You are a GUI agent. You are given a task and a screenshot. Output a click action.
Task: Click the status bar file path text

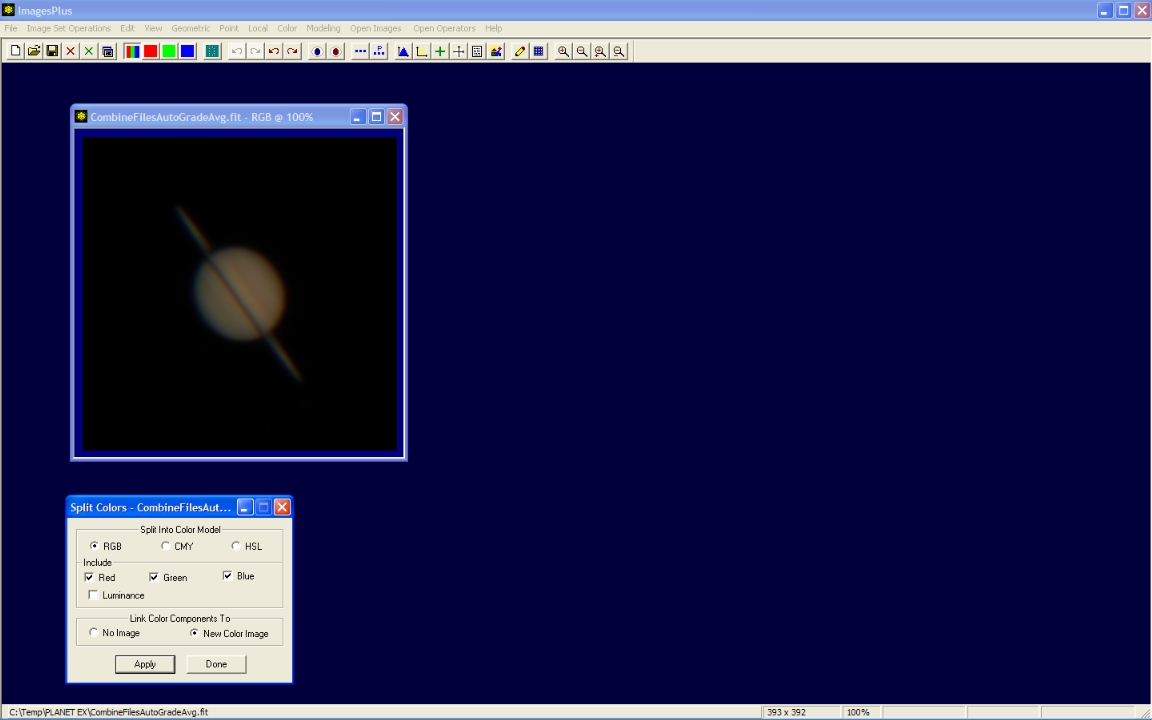pyautogui.click(x=109, y=712)
